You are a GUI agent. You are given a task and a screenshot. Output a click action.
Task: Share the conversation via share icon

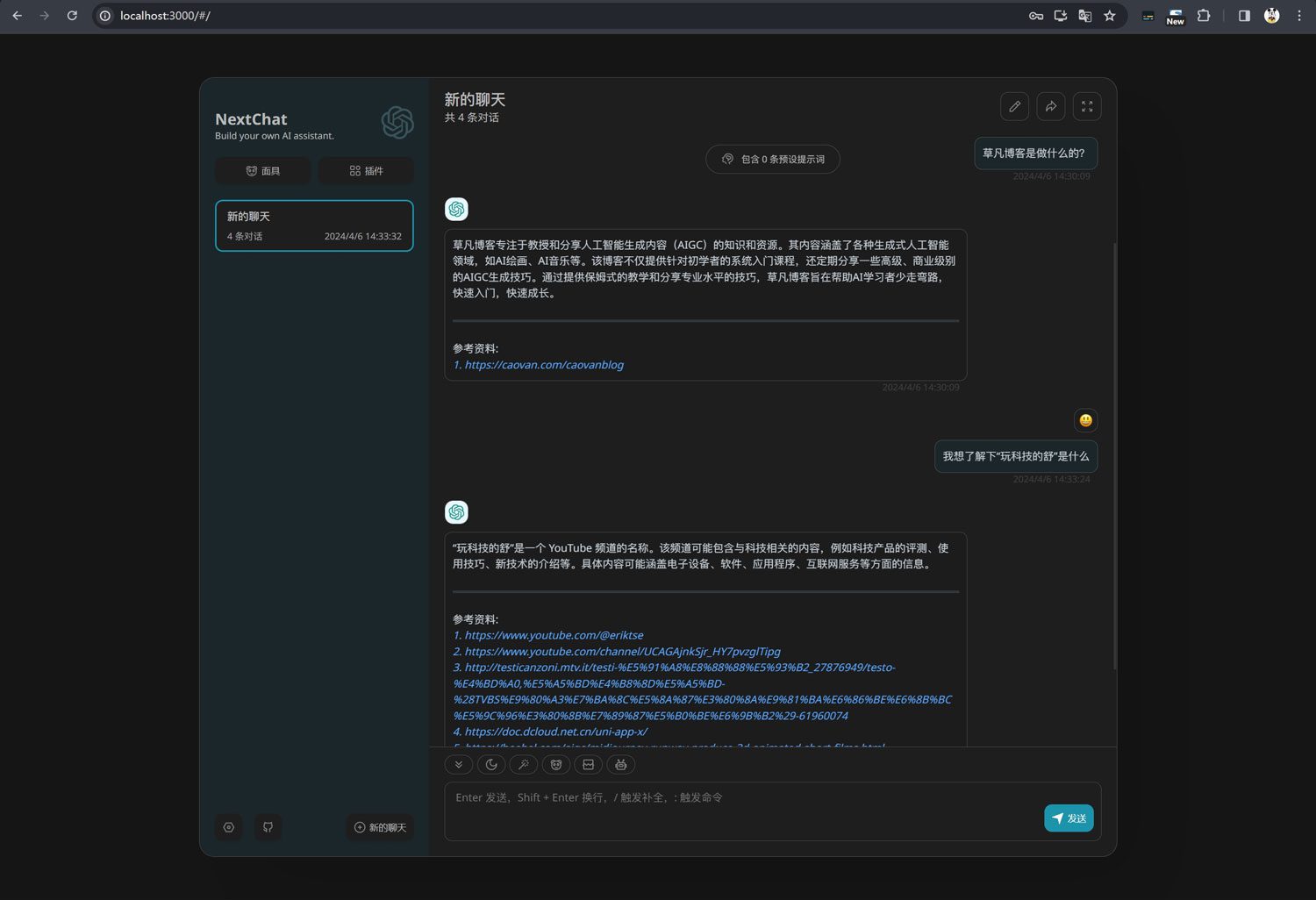click(1050, 105)
